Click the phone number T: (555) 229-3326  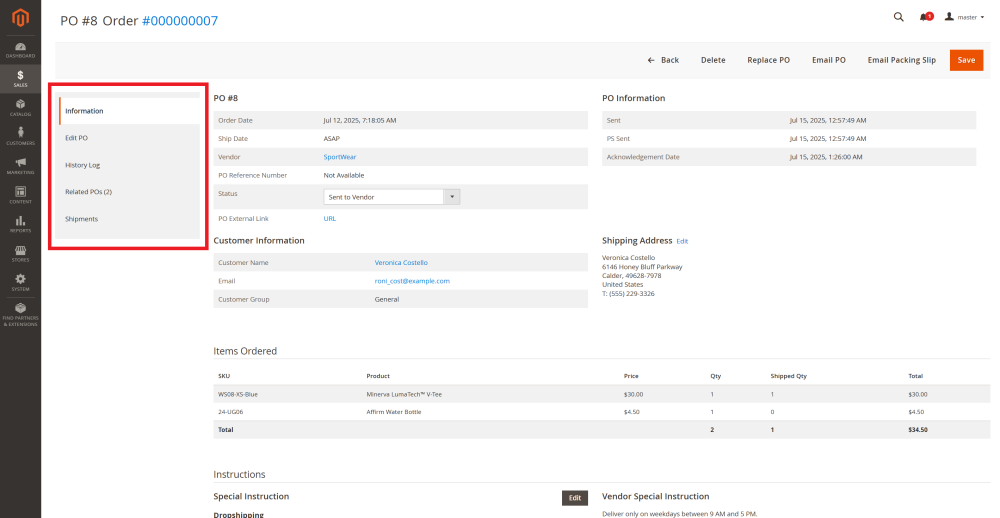pyautogui.click(x=628, y=294)
